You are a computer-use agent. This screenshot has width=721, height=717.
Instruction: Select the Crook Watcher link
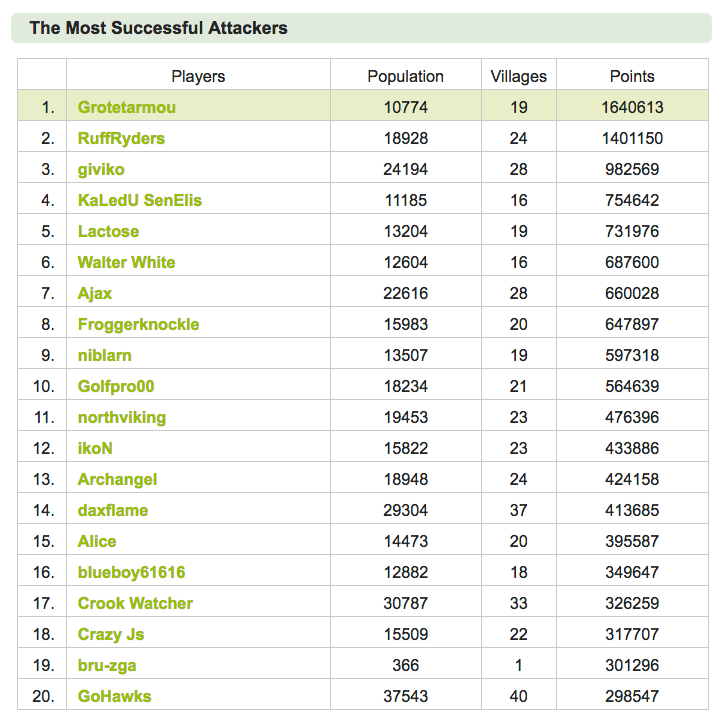click(135, 603)
